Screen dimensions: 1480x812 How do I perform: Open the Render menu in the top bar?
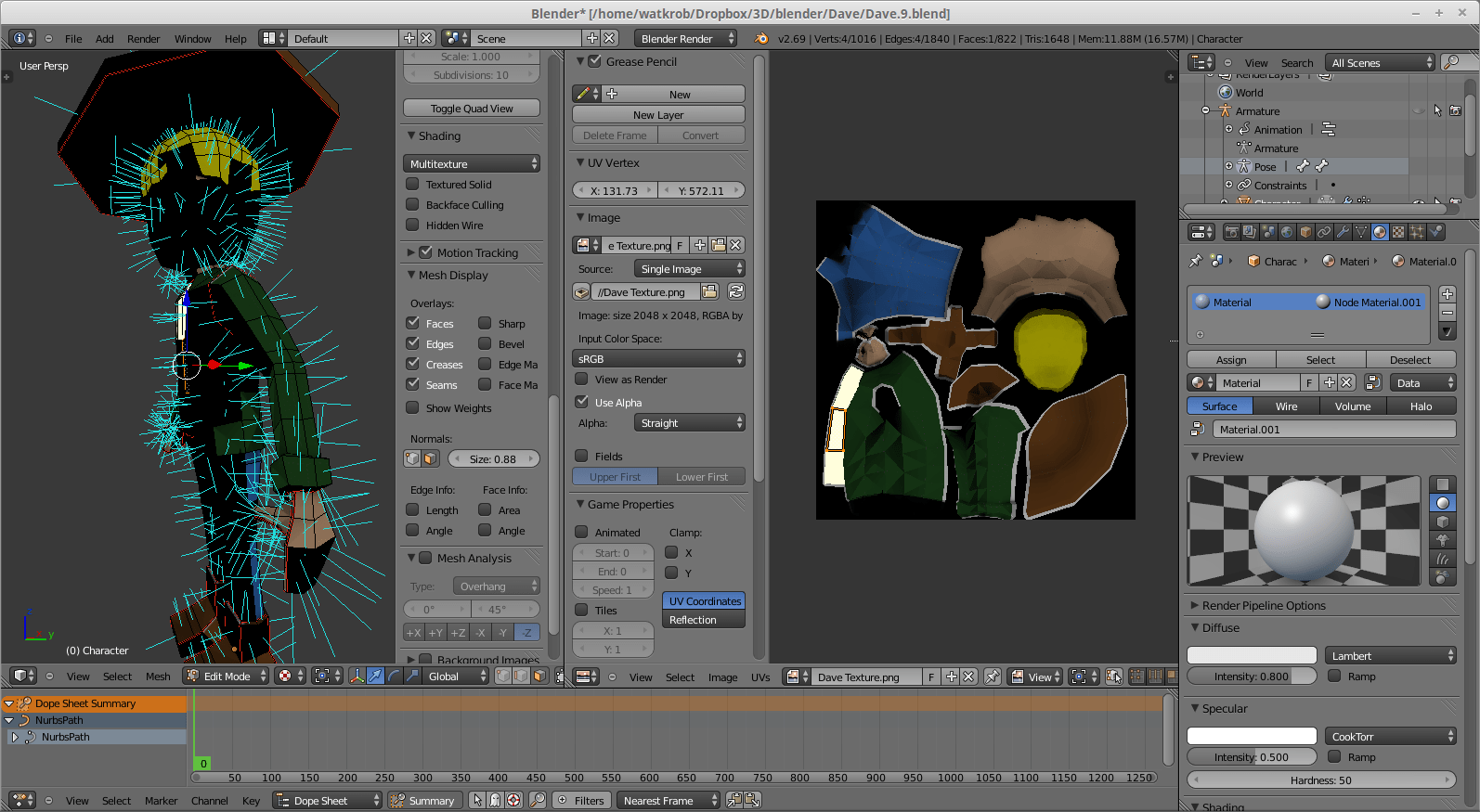(x=143, y=39)
